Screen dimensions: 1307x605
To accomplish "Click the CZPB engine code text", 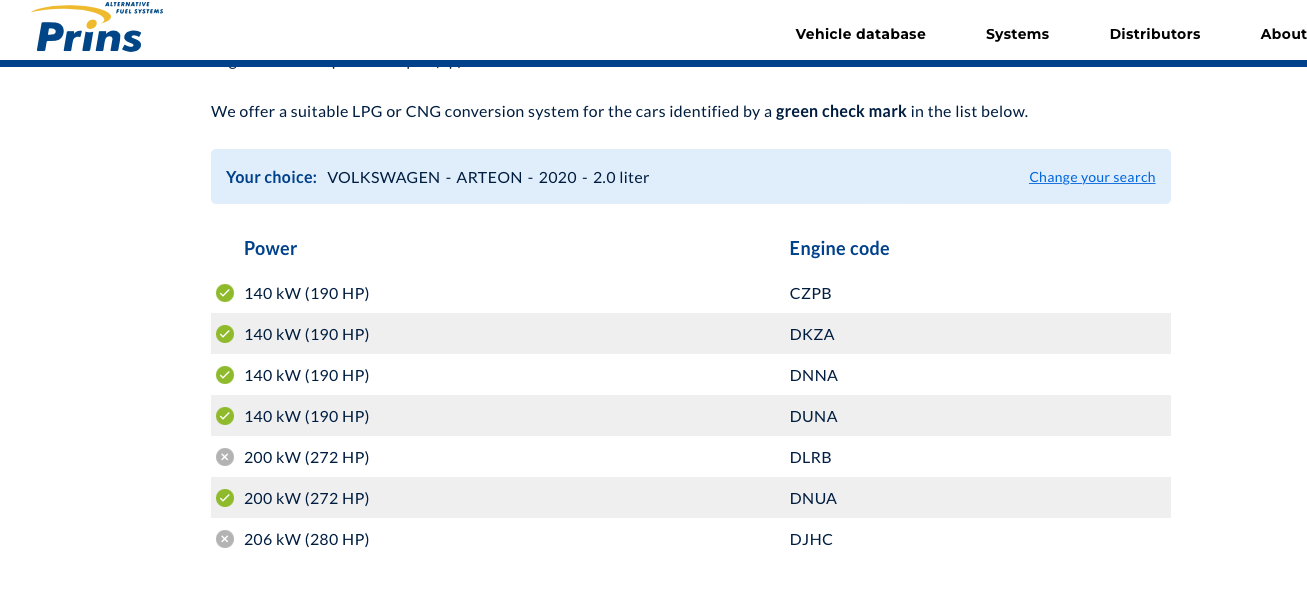I will point(810,293).
